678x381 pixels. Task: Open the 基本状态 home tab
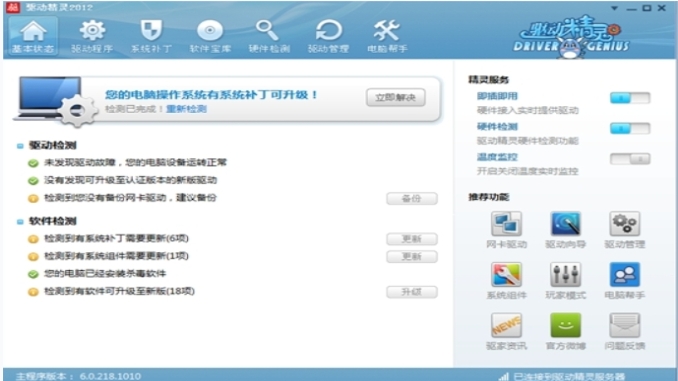pyautogui.click(x=33, y=36)
